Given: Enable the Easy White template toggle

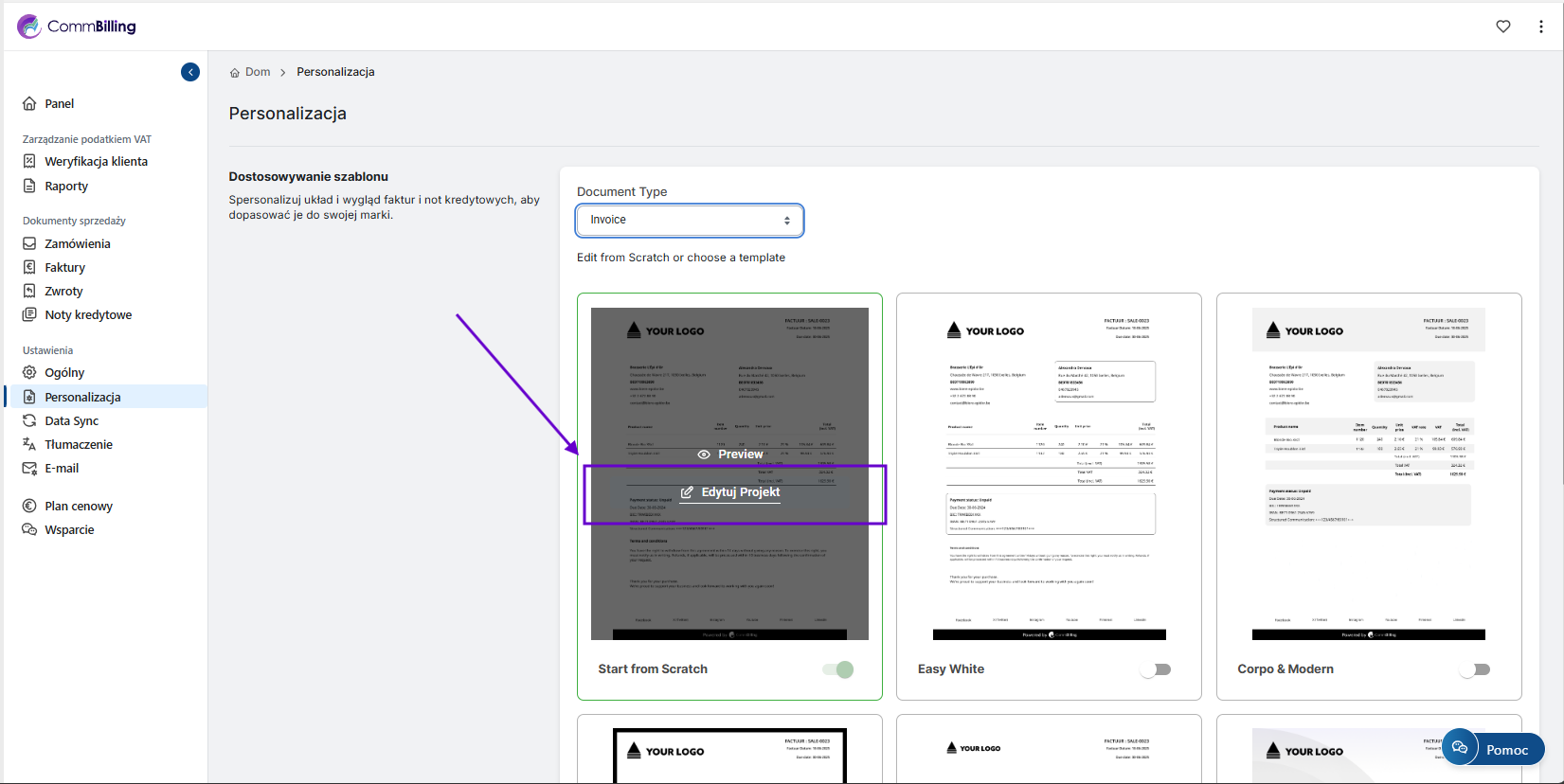Looking at the screenshot, I should pyautogui.click(x=1157, y=669).
